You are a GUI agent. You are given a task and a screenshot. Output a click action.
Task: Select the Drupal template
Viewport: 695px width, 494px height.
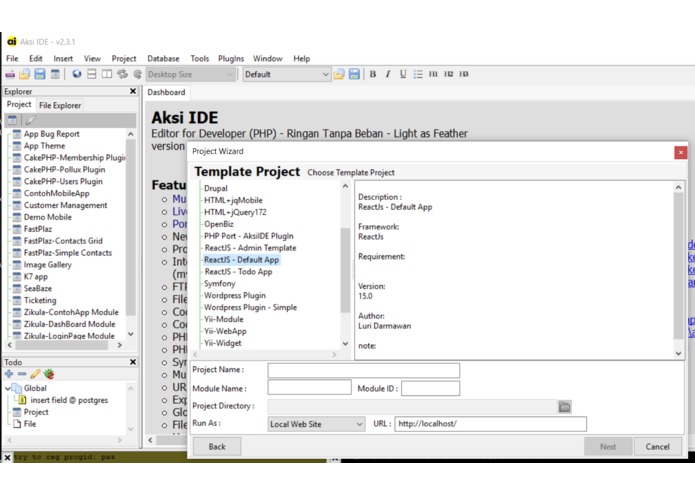tap(215, 188)
